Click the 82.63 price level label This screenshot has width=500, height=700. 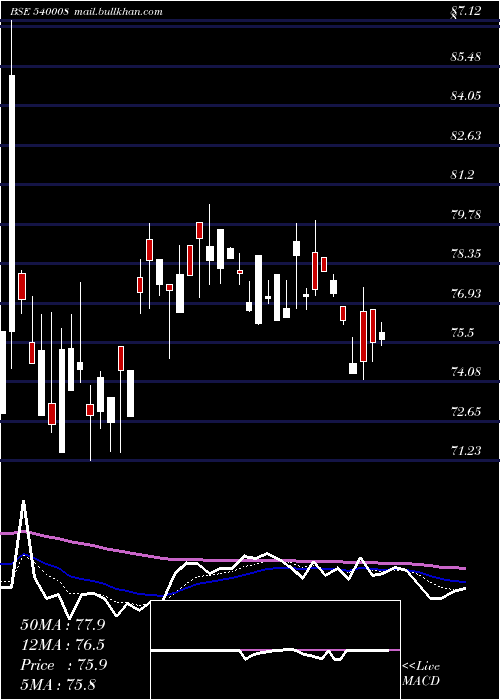(x=466, y=136)
